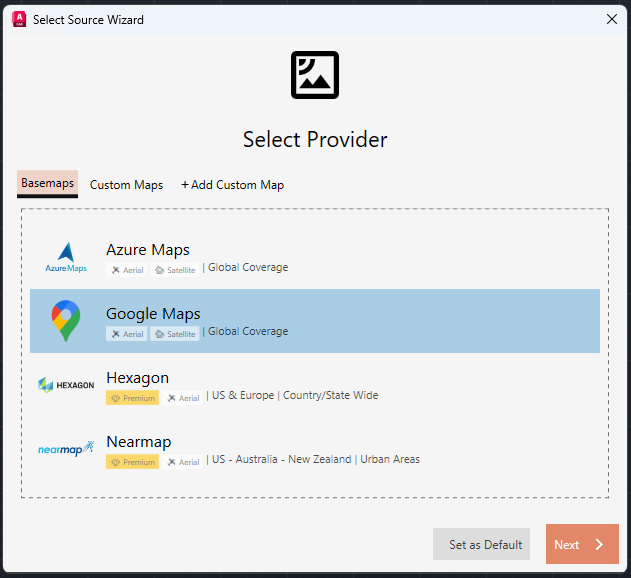Select the Nearmap provider title
Viewport: 631px width, 578px height.
point(139,442)
